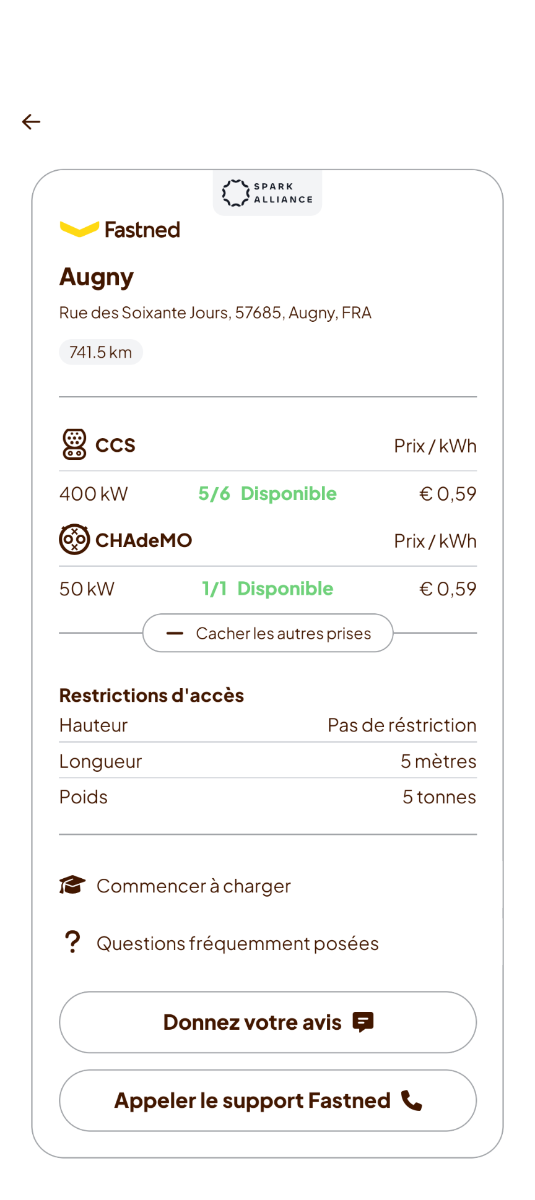Go back with the left arrow
The height and width of the screenshot is (1200, 535).
(31, 122)
